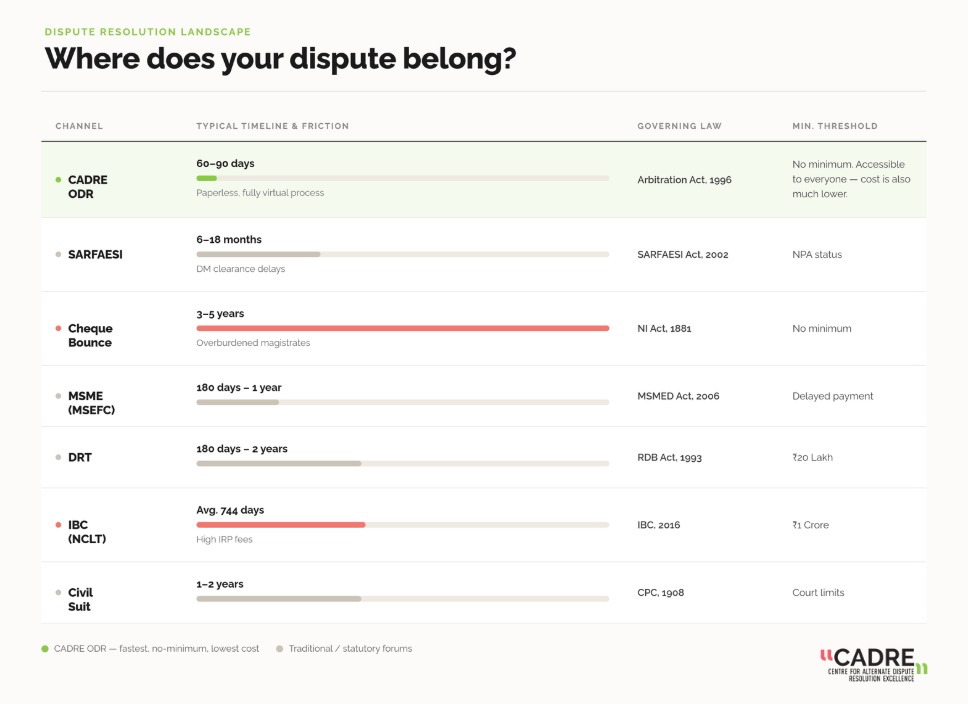
Task: Click the grey dot beside DRT
Action: click(59, 458)
